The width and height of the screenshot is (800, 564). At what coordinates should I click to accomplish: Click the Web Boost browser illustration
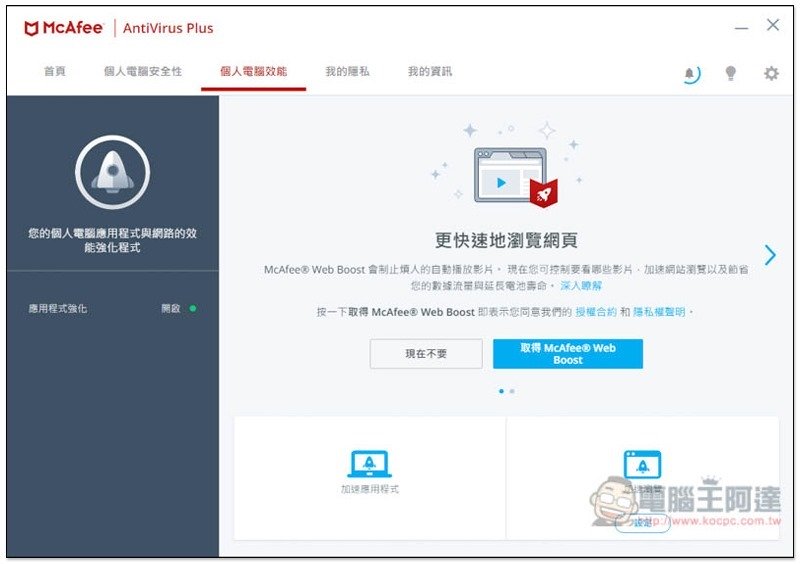tap(515, 177)
